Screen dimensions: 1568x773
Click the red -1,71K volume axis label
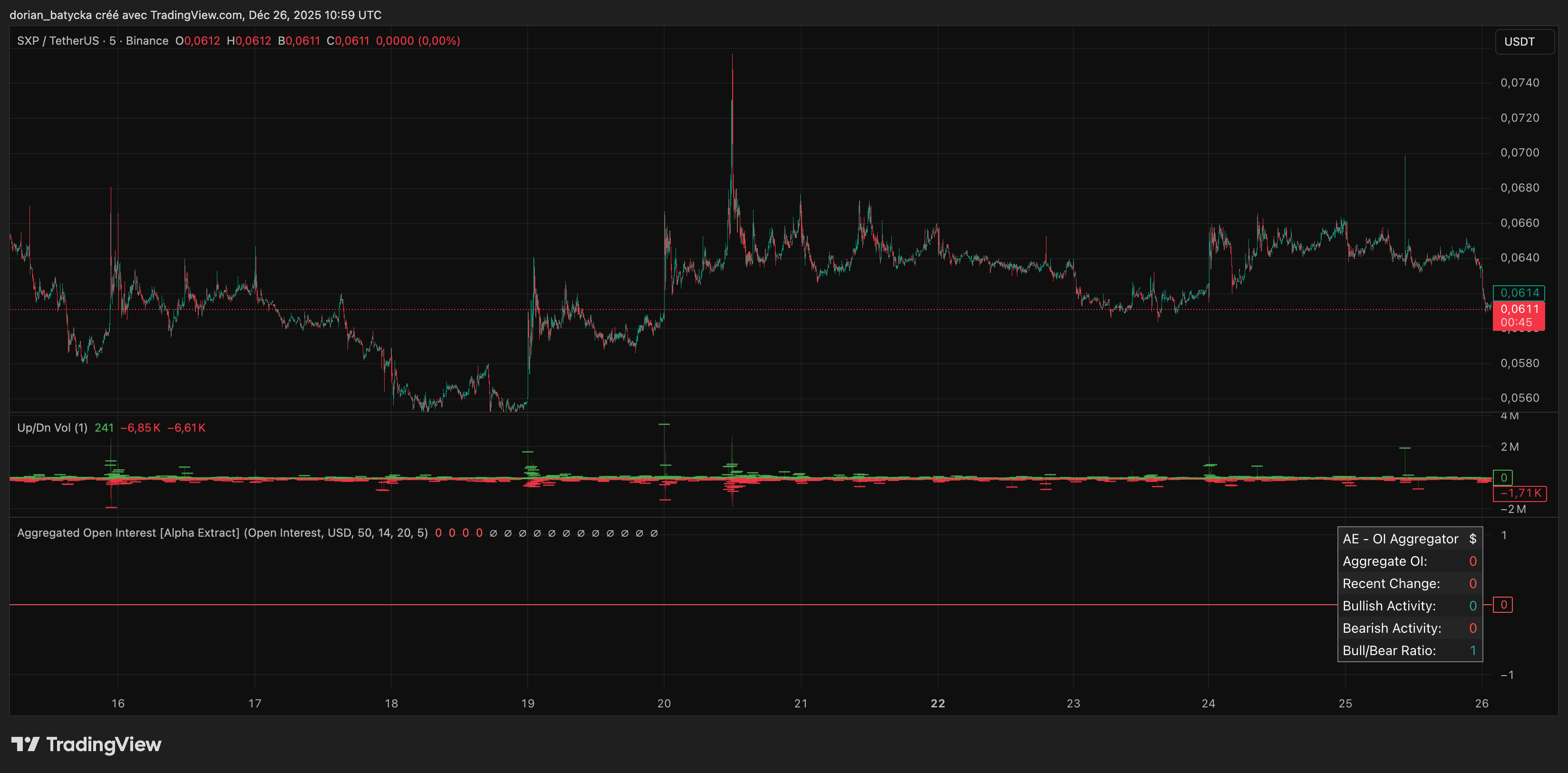1520,493
